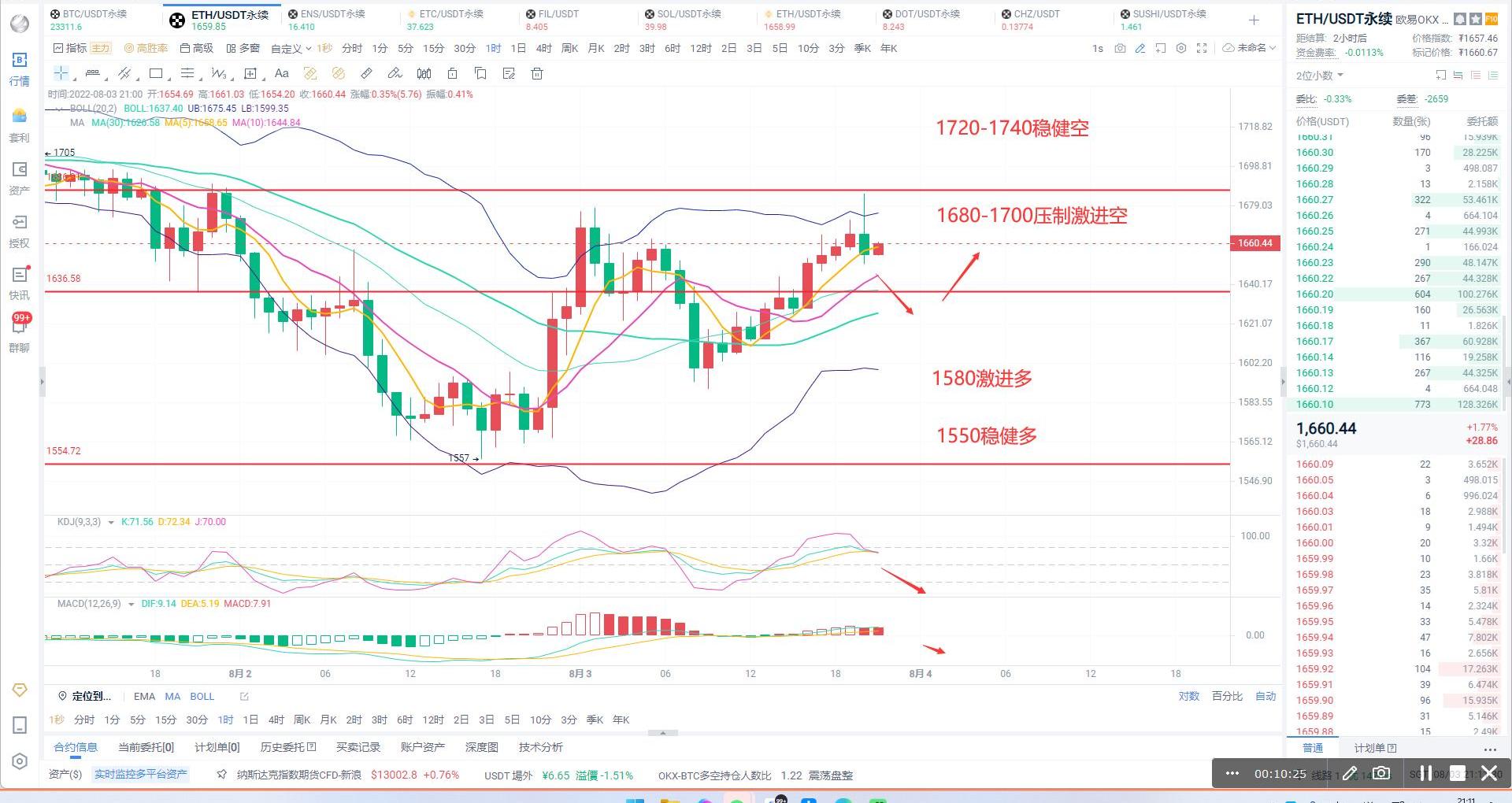This screenshot has width=1512, height=803.
Task: Expand the 自定义 custom interval dropdown
Action: click(291, 48)
